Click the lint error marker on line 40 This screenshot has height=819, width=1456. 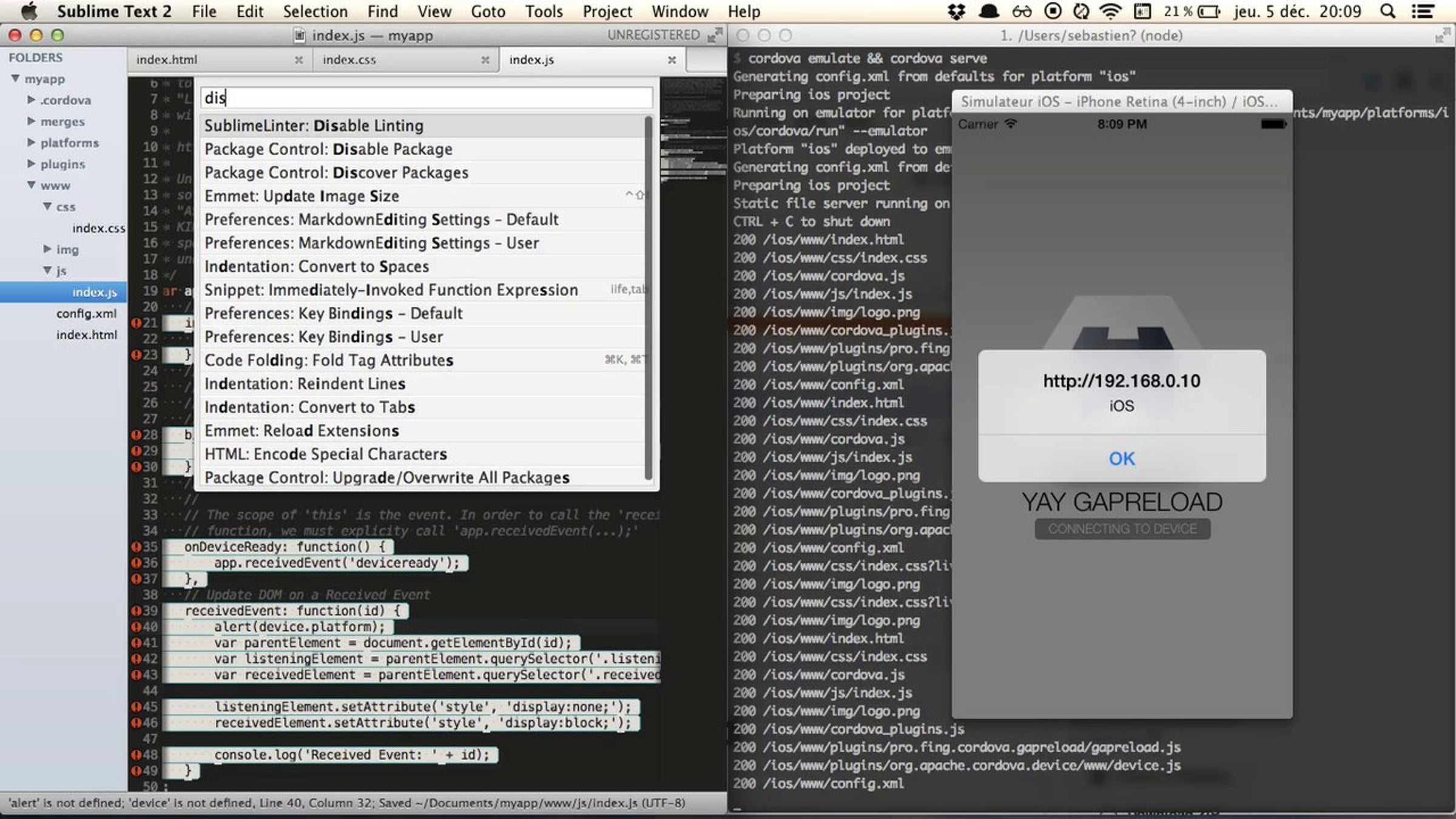pyautogui.click(x=136, y=627)
